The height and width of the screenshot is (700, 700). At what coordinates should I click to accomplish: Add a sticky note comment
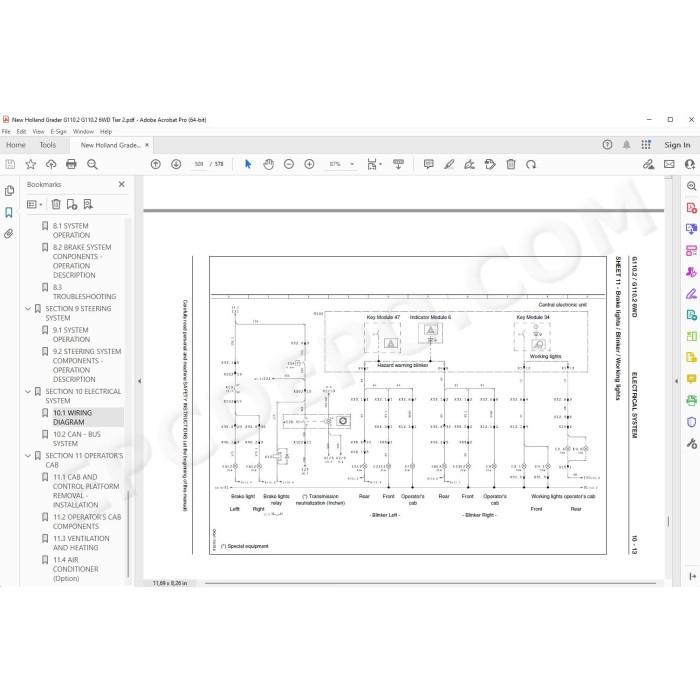(429, 164)
